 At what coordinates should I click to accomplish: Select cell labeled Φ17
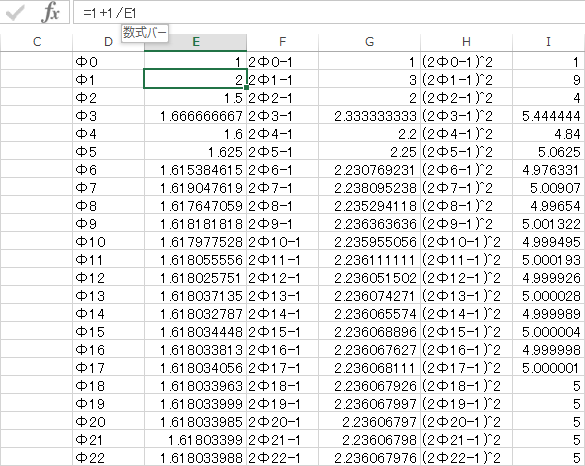click(108, 368)
